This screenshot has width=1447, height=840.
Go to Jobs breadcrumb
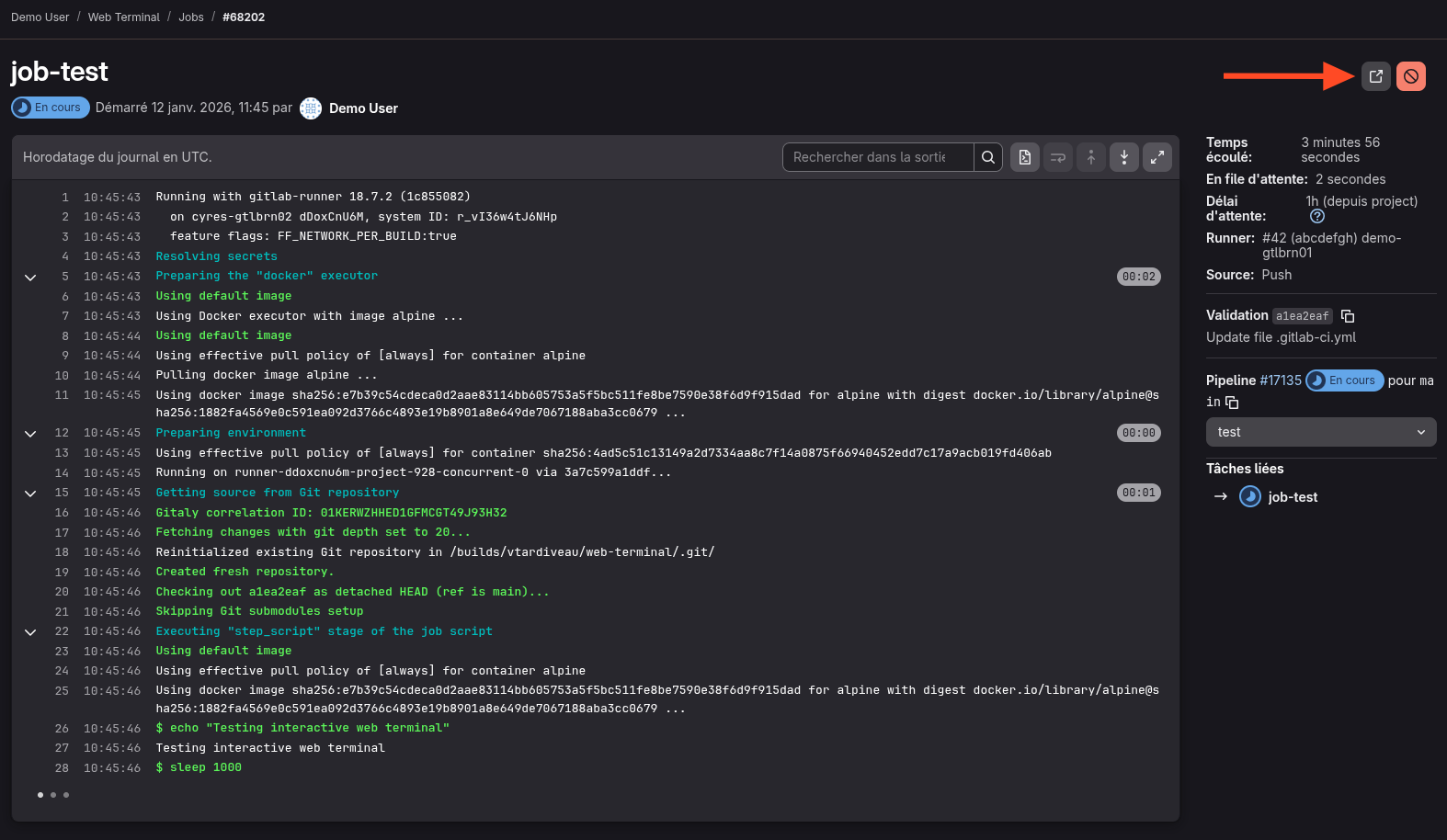click(191, 17)
